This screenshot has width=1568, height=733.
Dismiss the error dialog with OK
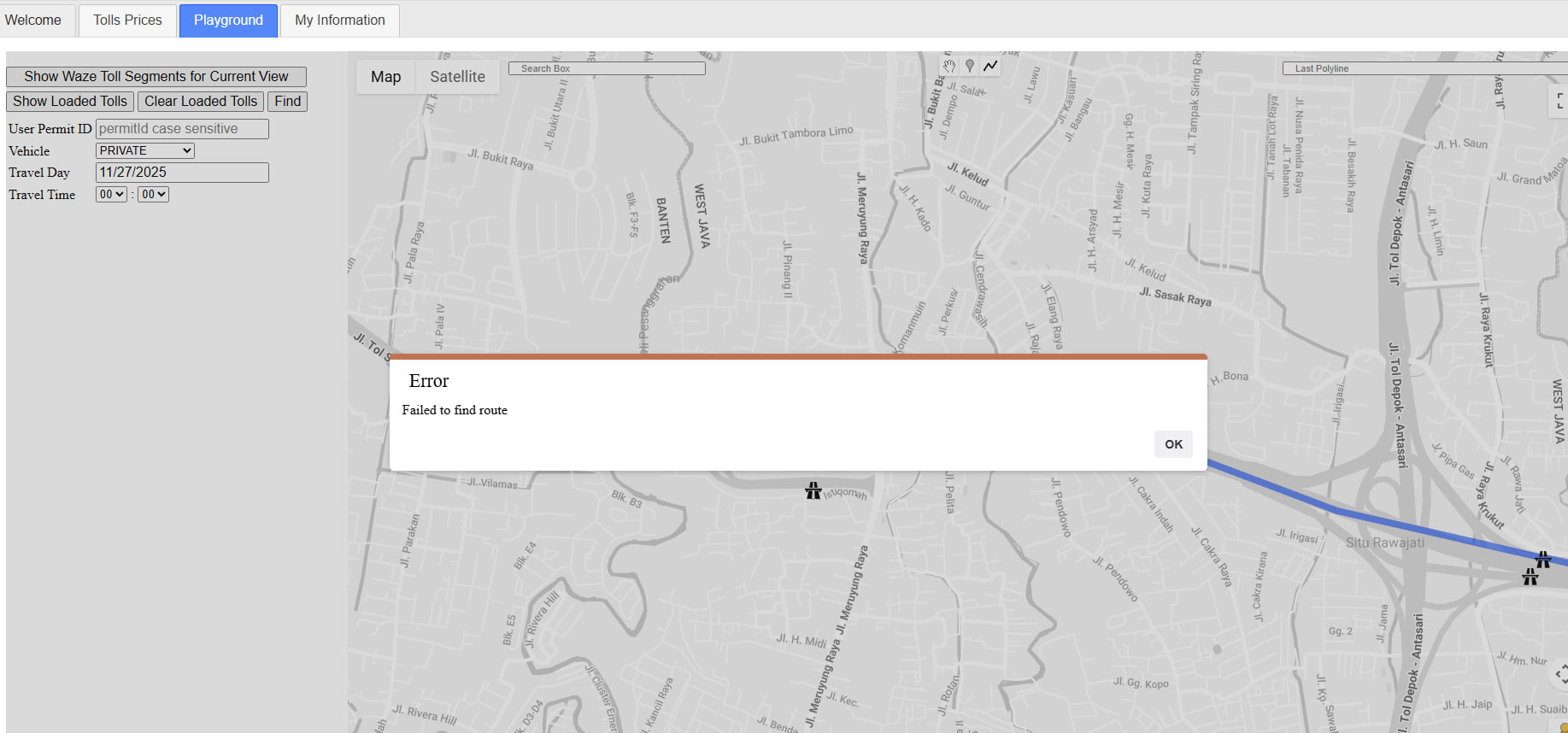[1173, 444]
